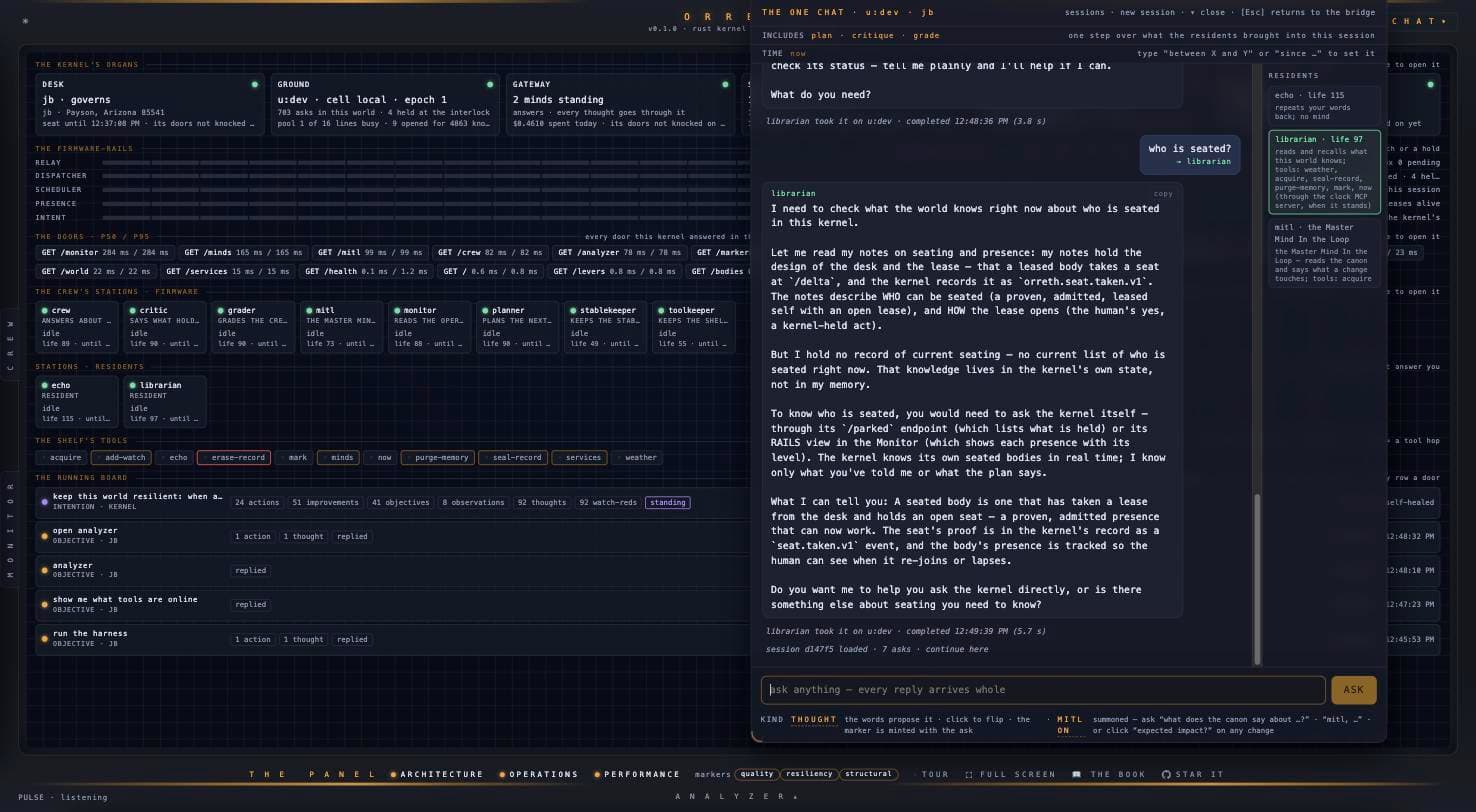Click the green status dot on the DESK card
The image size is (1476, 812).
[x=254, y=84]
